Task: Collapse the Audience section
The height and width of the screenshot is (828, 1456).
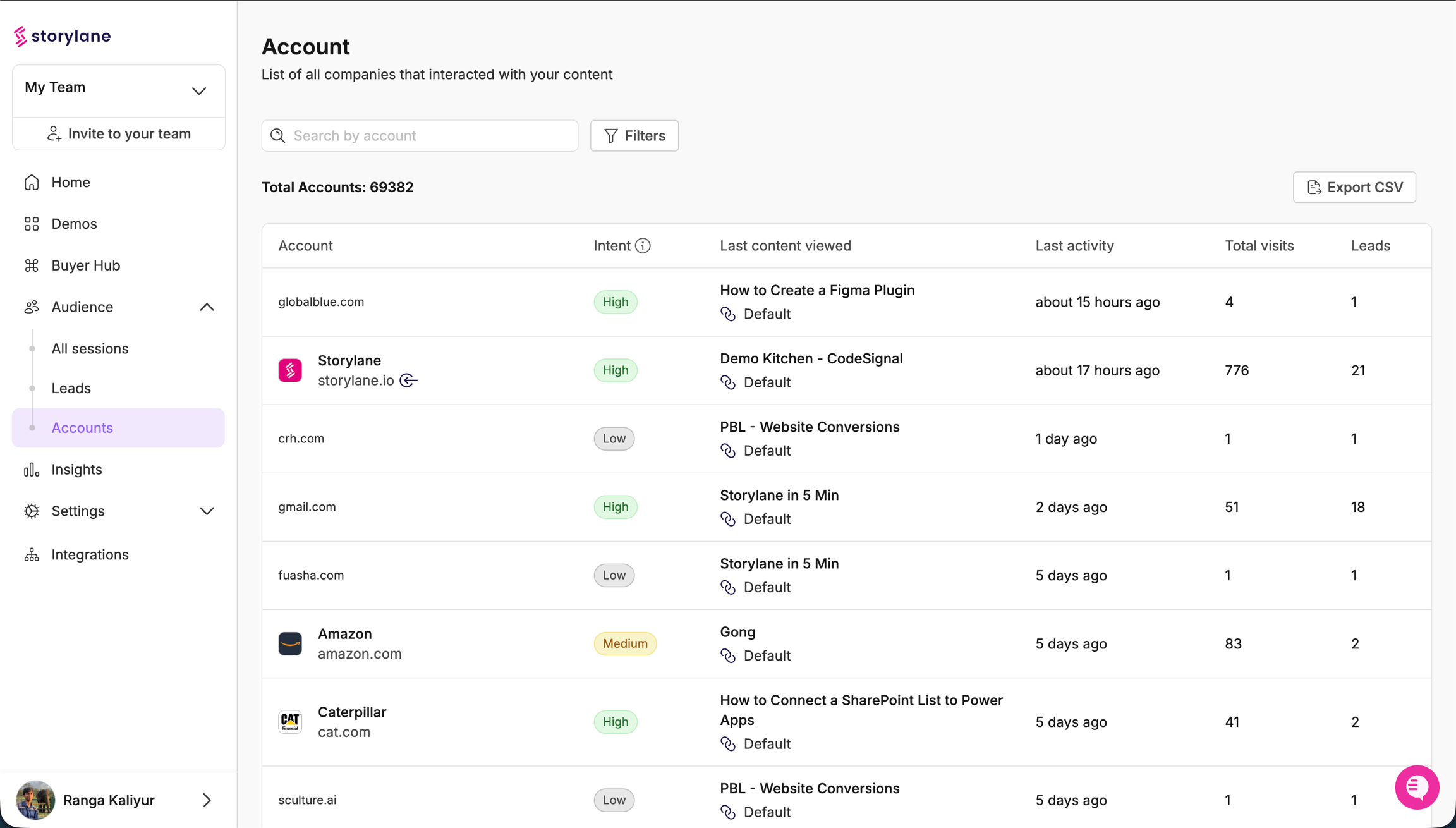Action: [x=207, y=307]
